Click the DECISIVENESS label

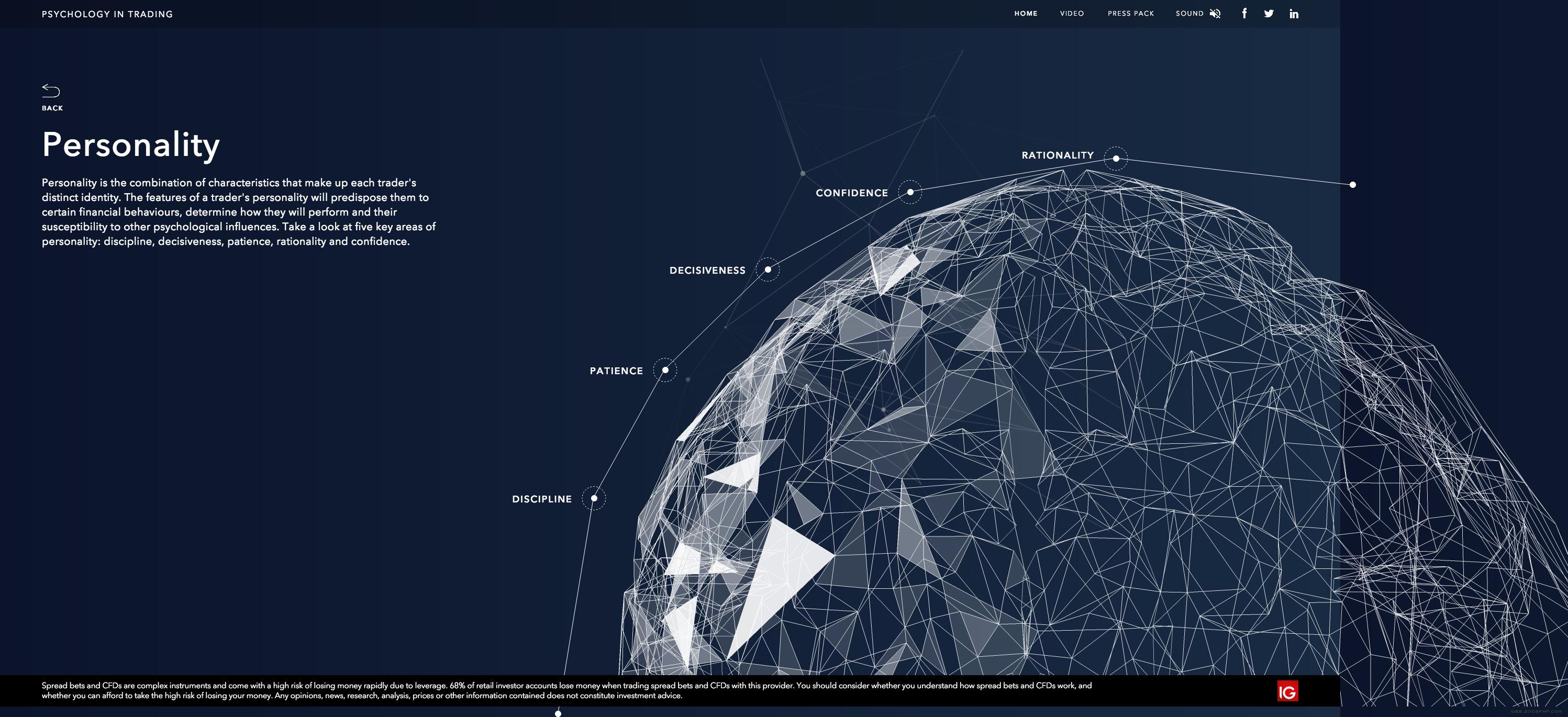click(x=707, y=270)
